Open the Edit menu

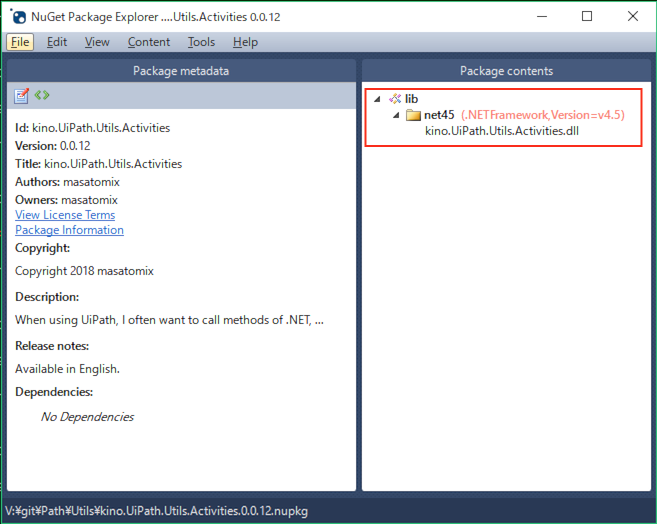coord(57,42)
